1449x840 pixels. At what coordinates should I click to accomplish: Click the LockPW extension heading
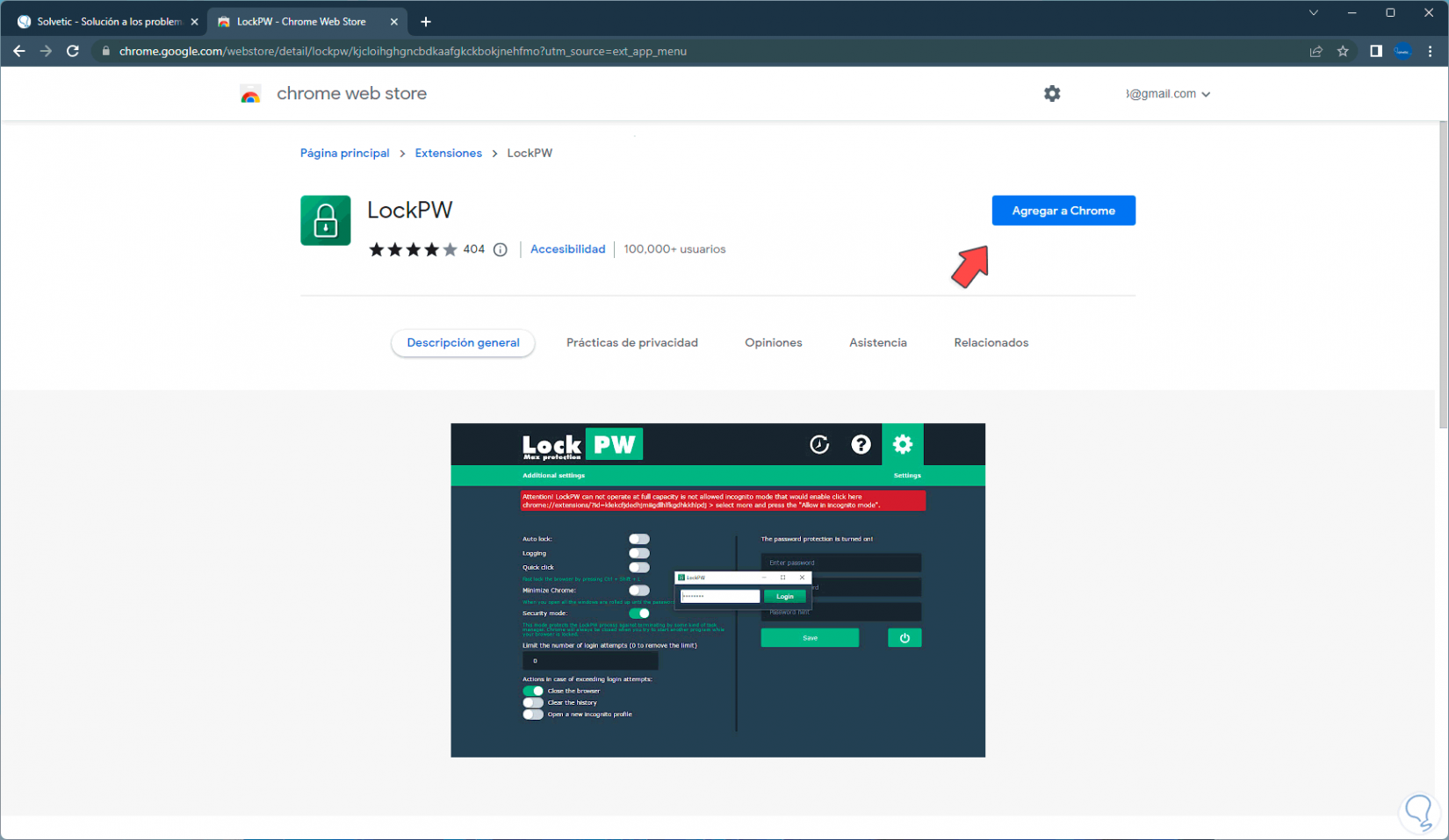[x=410, y=211]
